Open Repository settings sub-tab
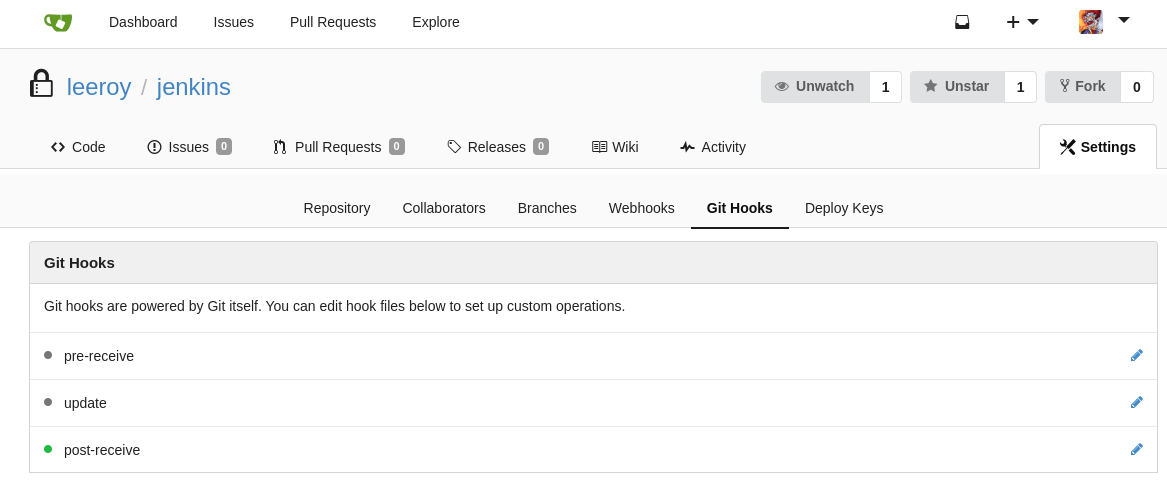The image size is (1167, 483). (336, 208)
